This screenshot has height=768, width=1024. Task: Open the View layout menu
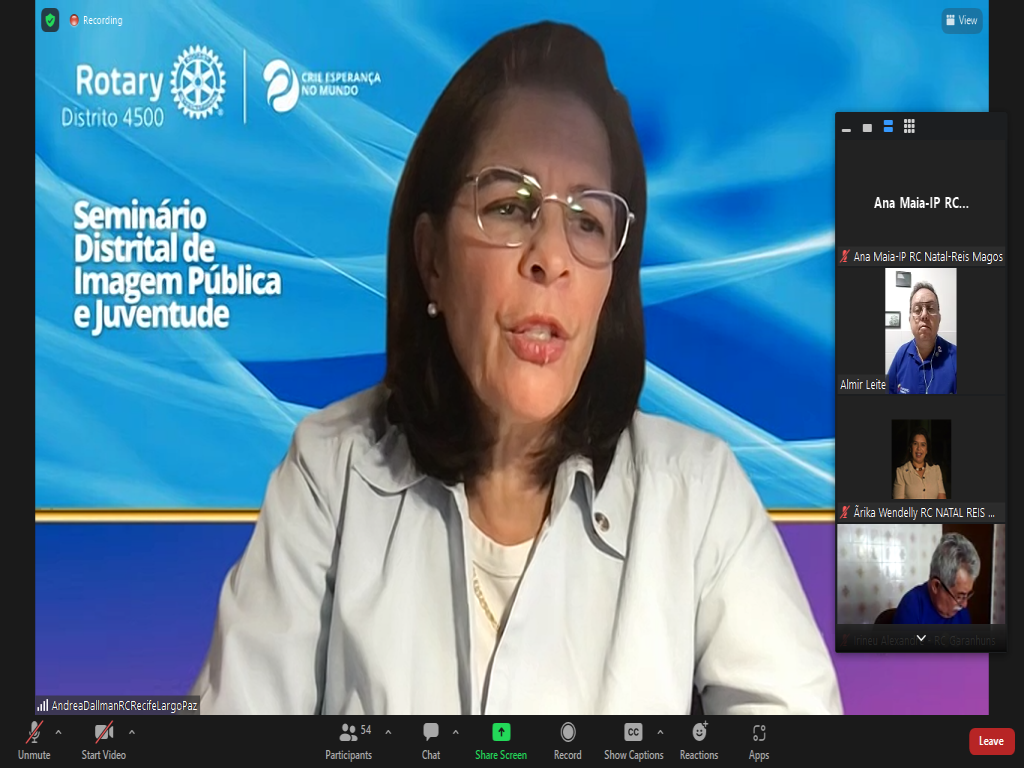(961, 20)
